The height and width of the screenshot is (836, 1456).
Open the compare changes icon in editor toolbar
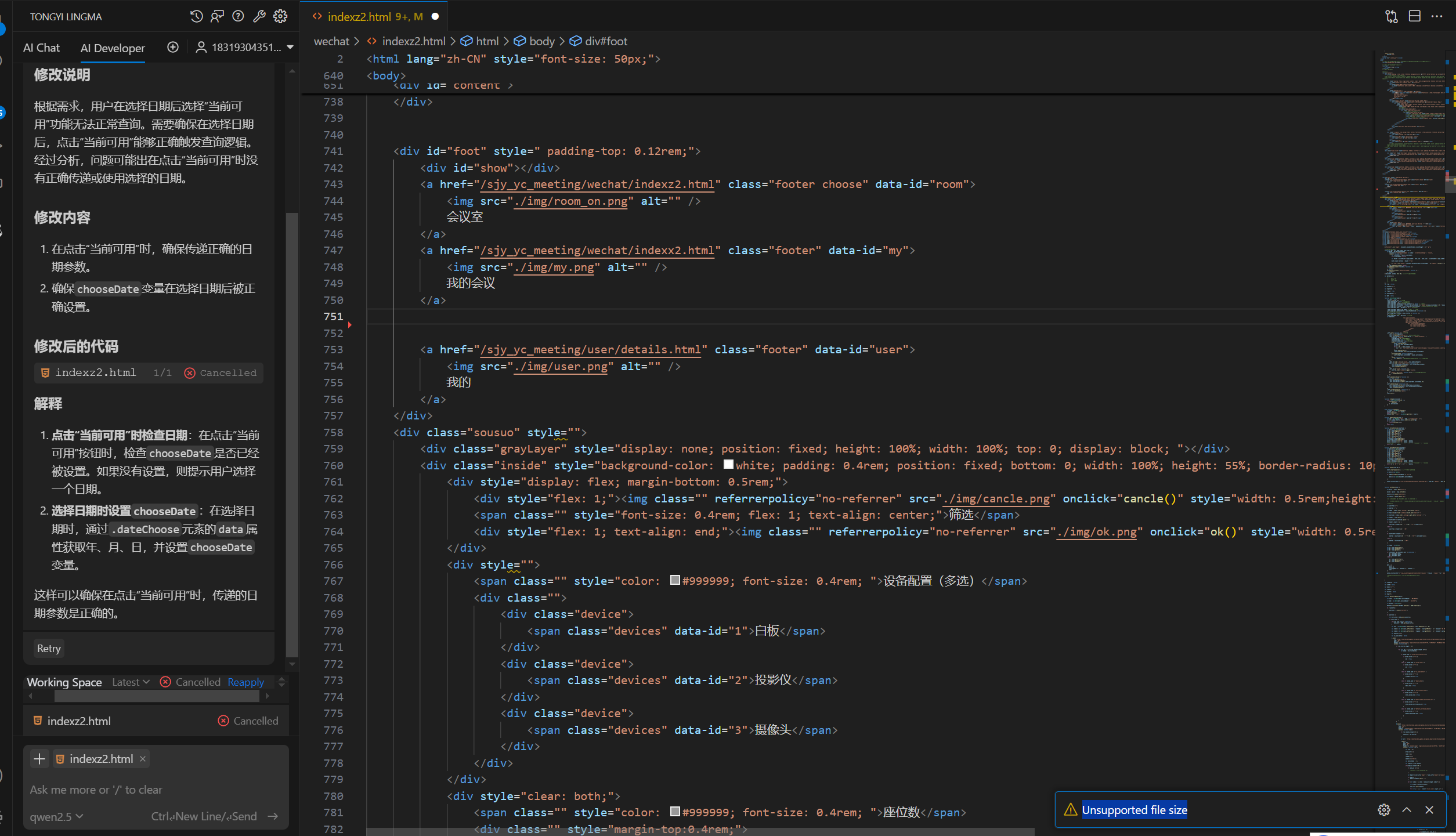(1391, 16)
